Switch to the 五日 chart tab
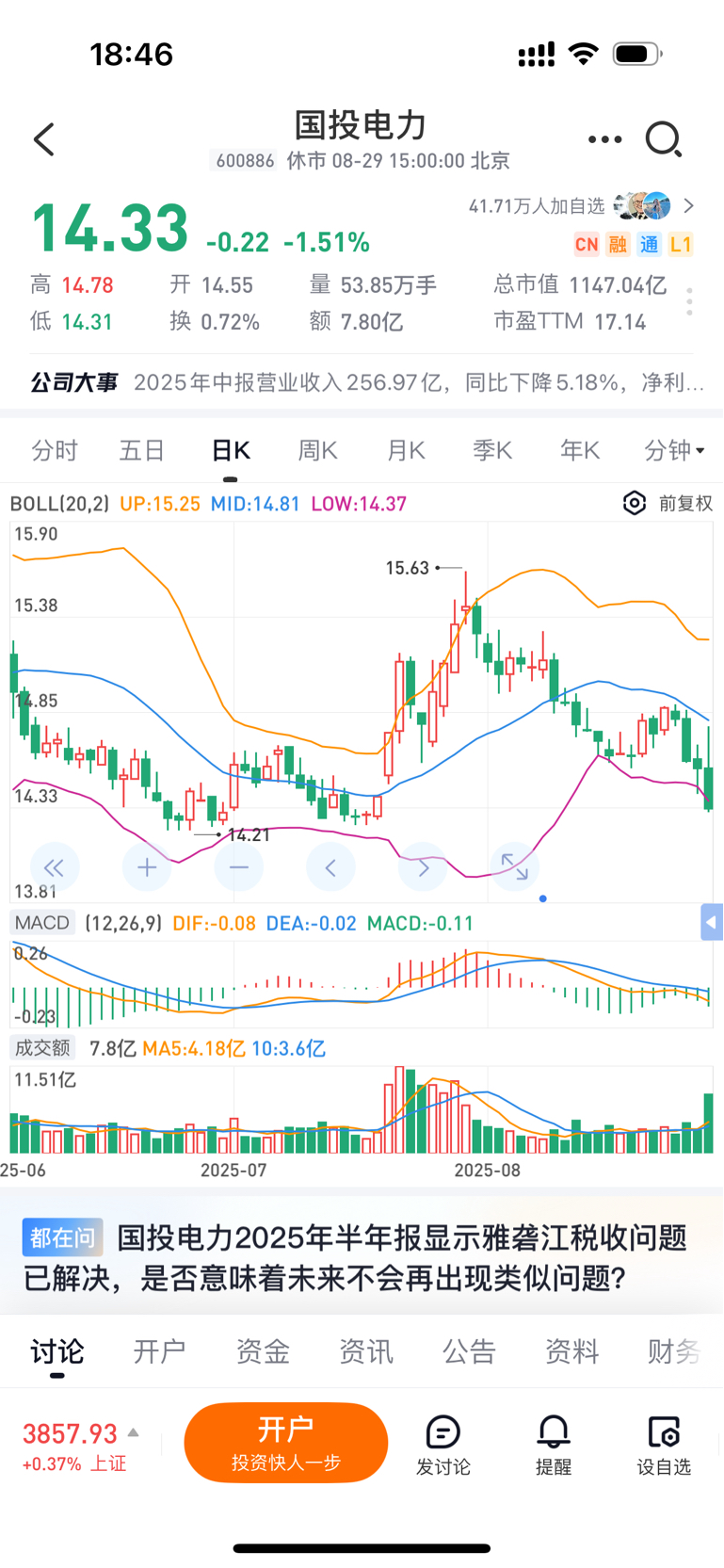This screenshot has width=724, height=1568. pyautogui.click(x=142, y=450)
